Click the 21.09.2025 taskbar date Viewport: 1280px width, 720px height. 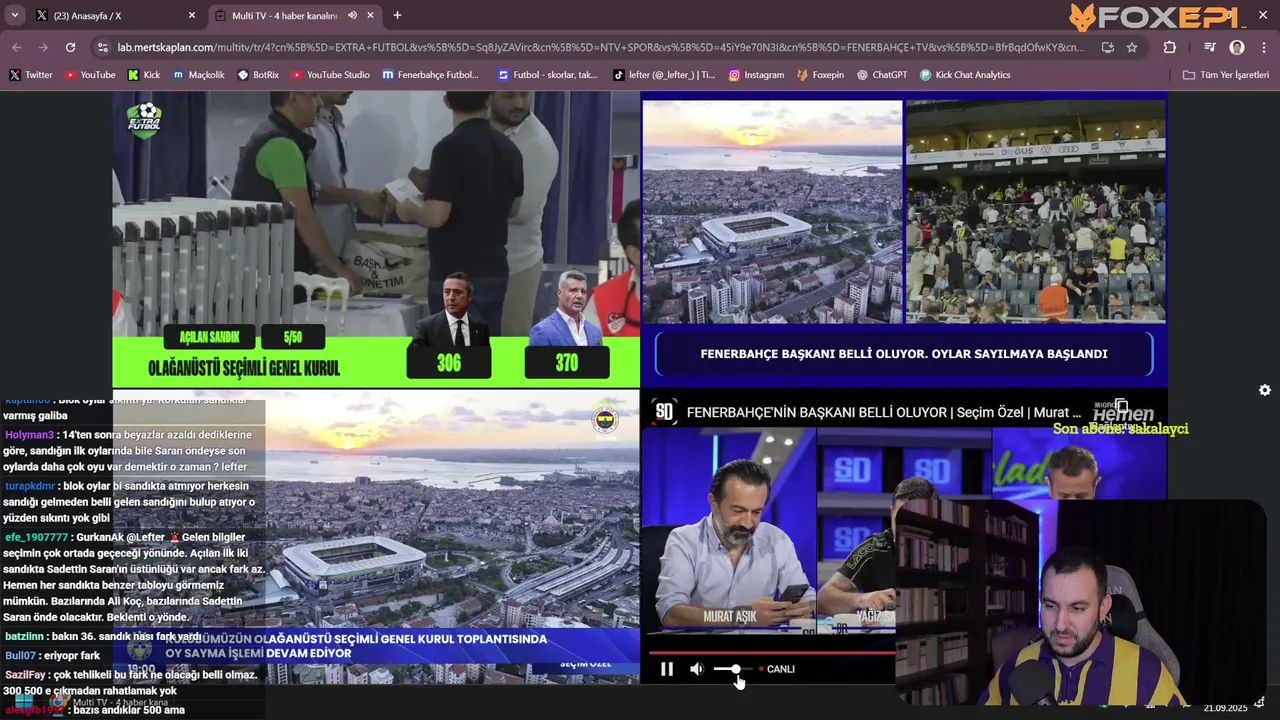[1225, 708]
